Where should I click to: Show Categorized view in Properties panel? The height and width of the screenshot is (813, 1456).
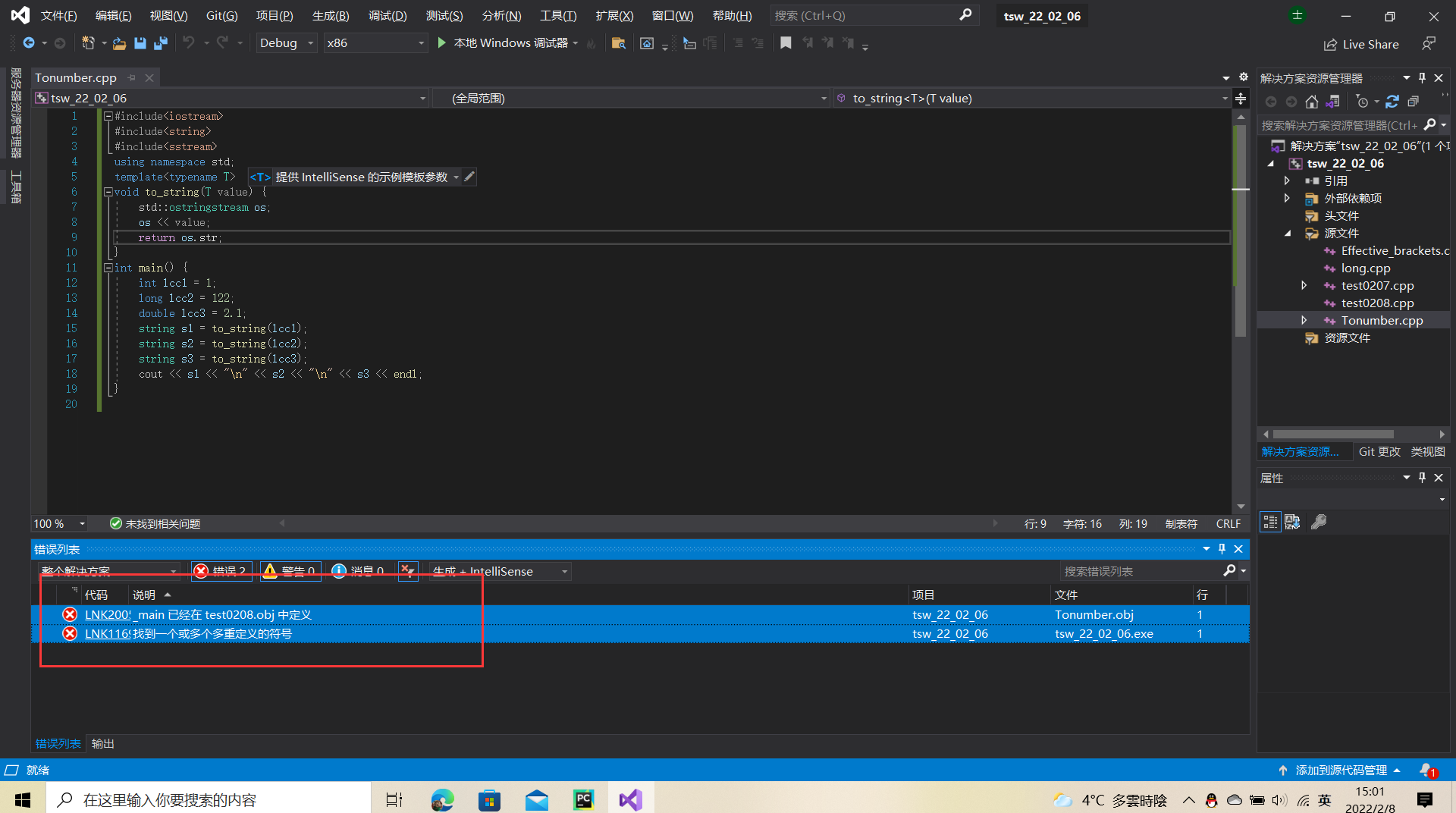pos(1270,522)
